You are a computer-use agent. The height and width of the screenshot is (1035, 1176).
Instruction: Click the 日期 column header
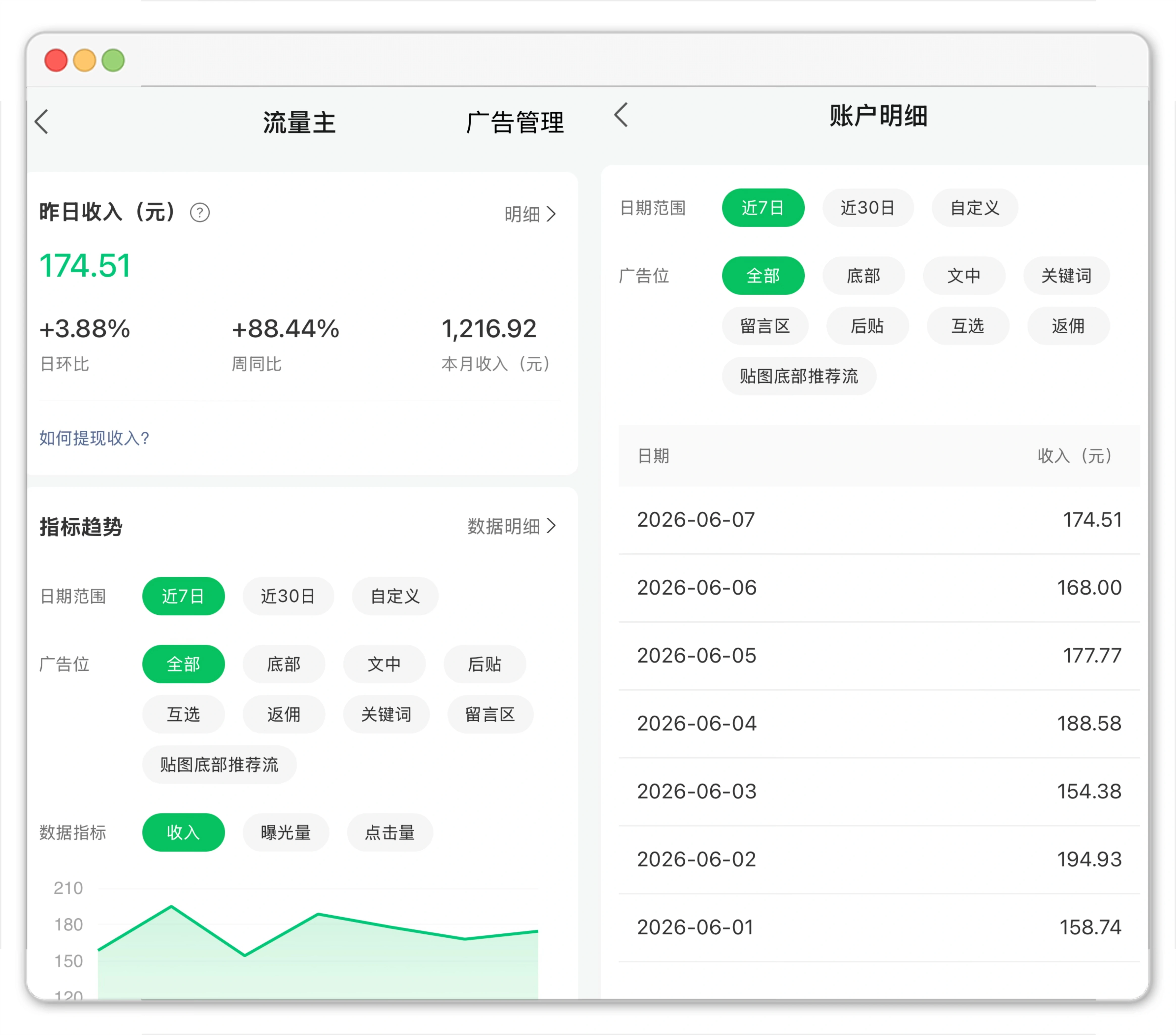[x=654, y=456]
